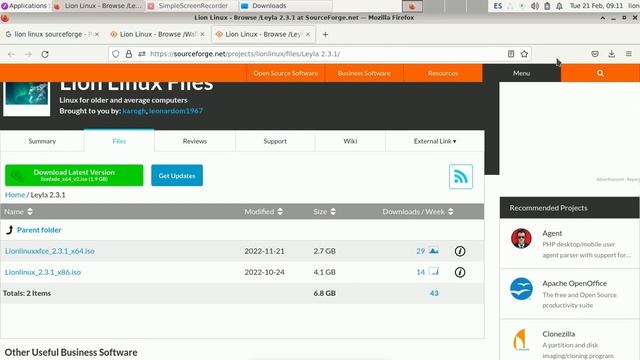The height and width of the screenshot is (360, 640).
Task: Open download stats chart for x86 iso
Action: 433,271
